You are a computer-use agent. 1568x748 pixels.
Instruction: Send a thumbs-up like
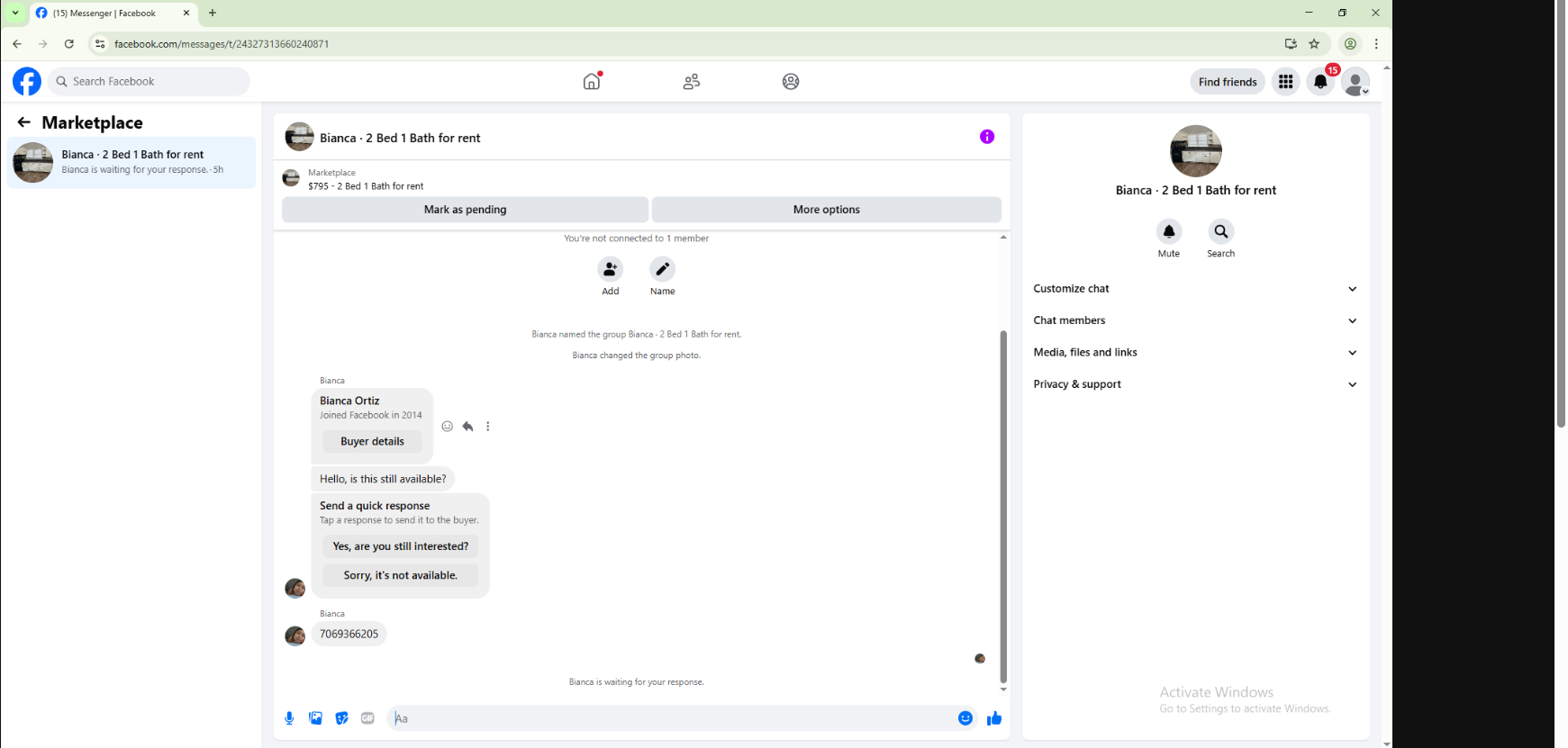tap(994, 718)
